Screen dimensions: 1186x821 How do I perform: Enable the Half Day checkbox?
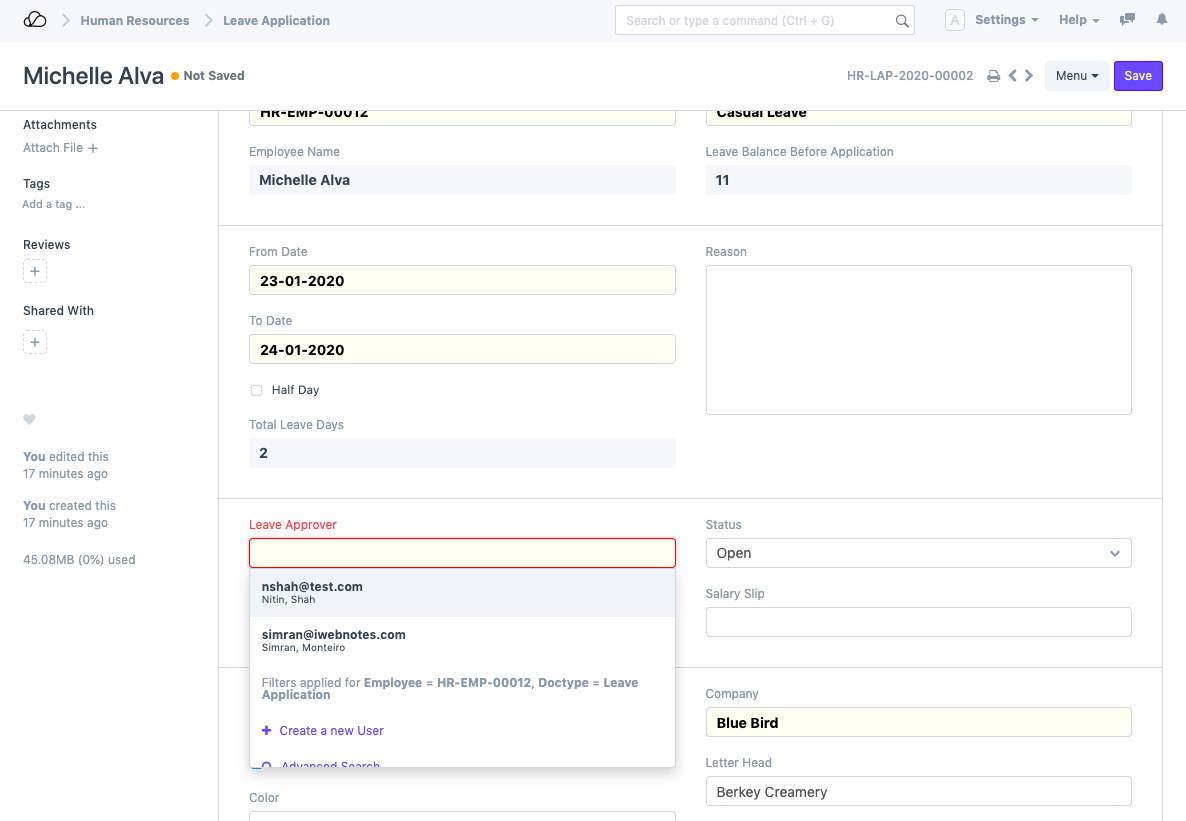coord(257,390)
